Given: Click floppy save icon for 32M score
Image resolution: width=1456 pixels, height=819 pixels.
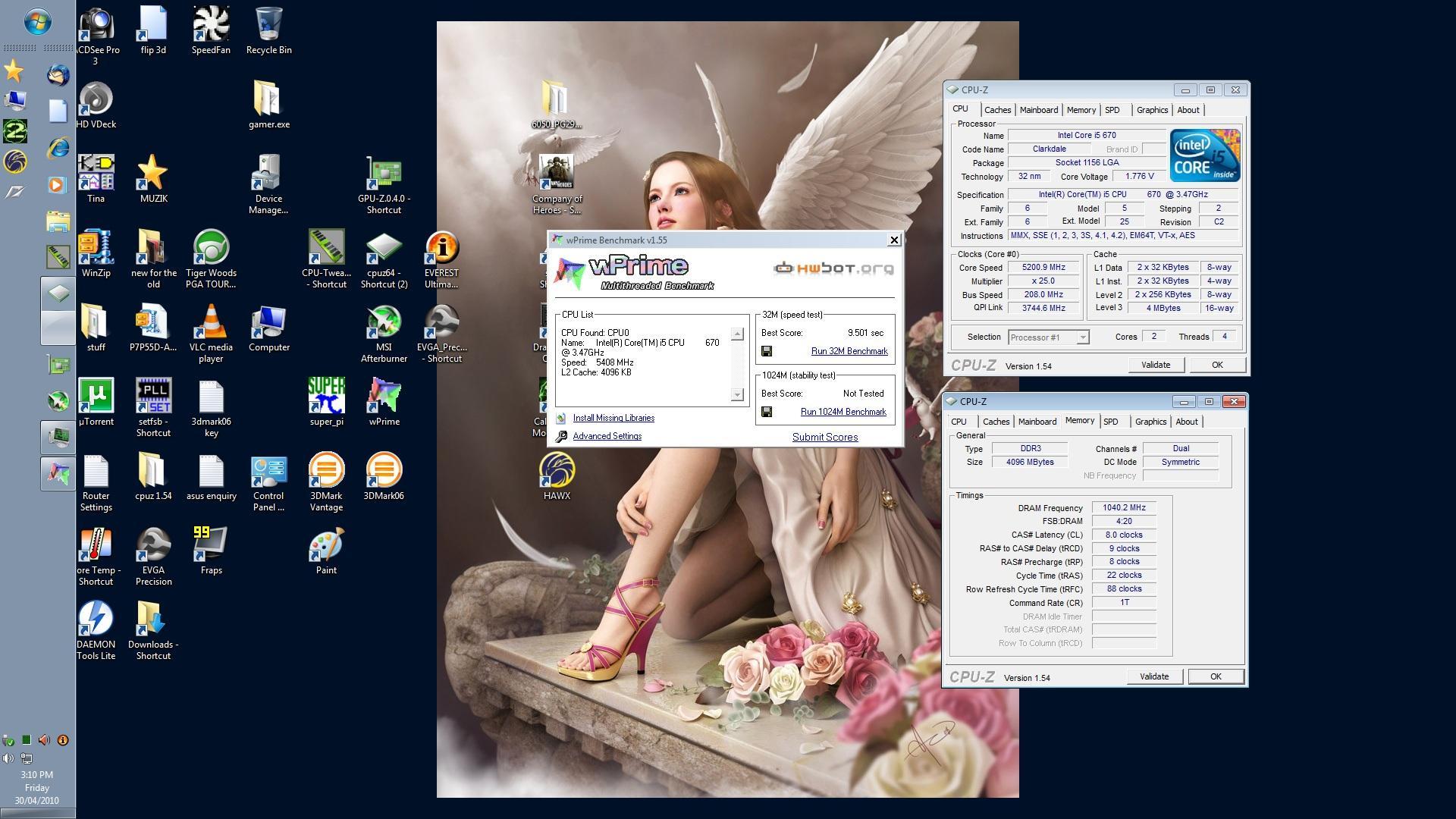Looking at the screenshot, I should pos(767,351).
